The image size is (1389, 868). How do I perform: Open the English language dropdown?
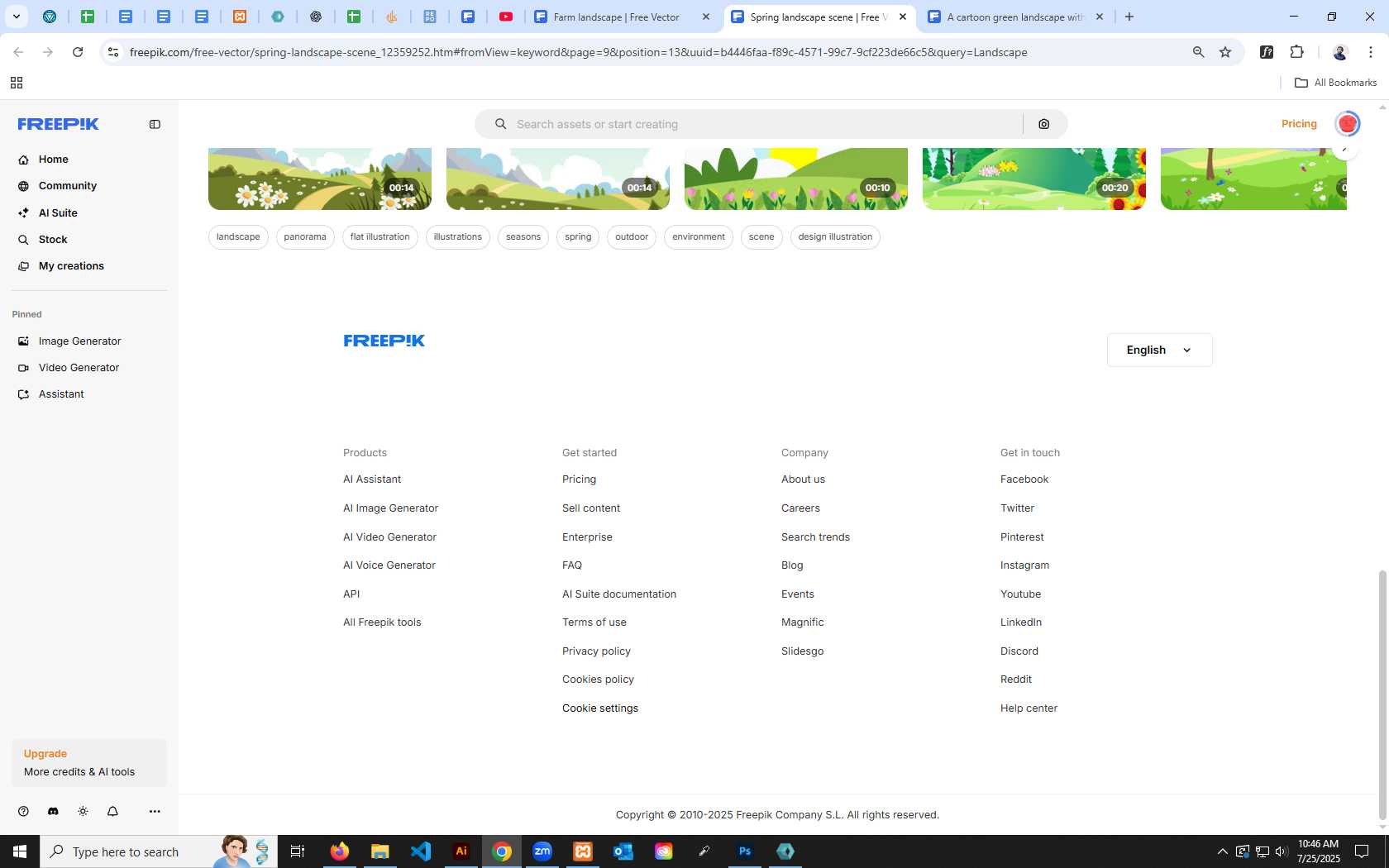coord(1159,351)
